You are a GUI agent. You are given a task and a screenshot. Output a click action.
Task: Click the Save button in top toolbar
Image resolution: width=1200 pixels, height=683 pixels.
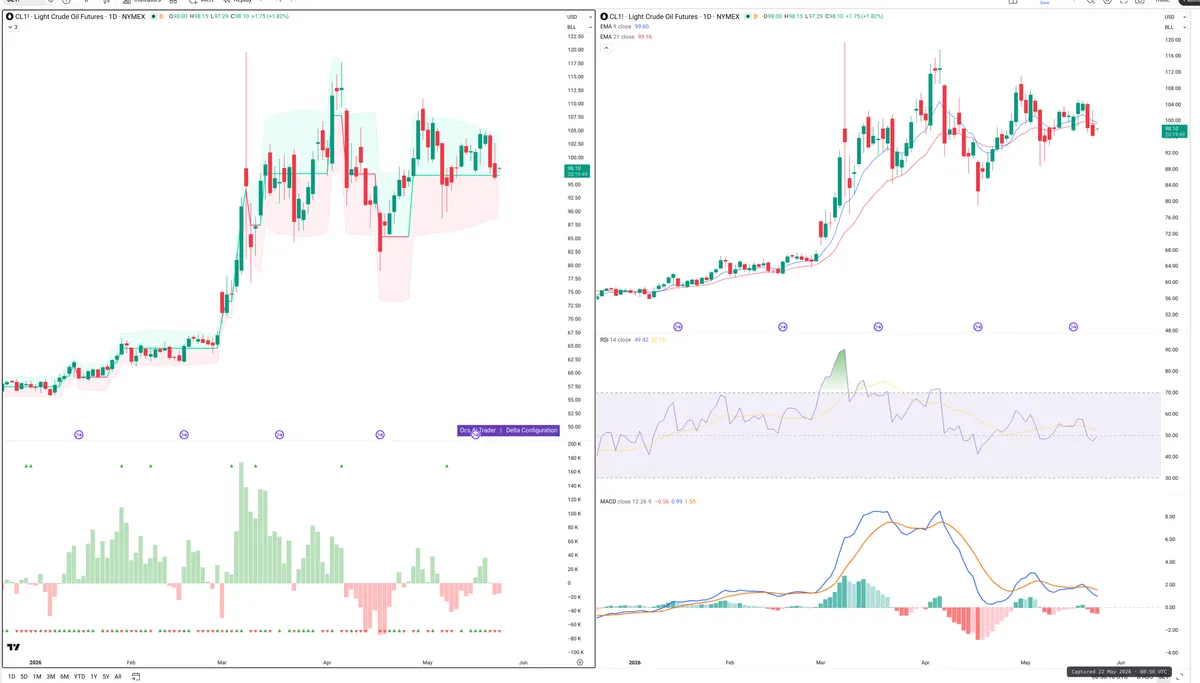1045,3
